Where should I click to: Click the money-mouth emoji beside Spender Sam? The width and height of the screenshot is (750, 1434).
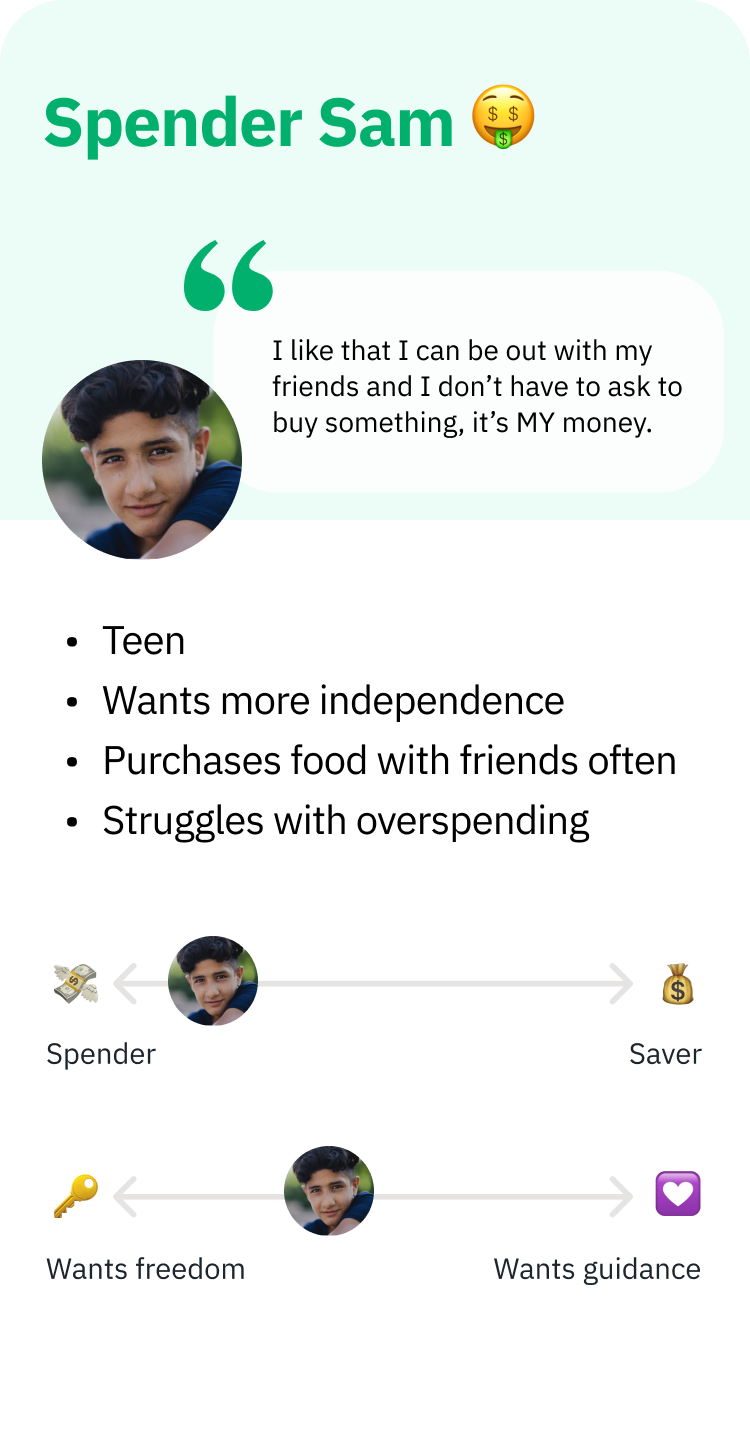point(503,118)
